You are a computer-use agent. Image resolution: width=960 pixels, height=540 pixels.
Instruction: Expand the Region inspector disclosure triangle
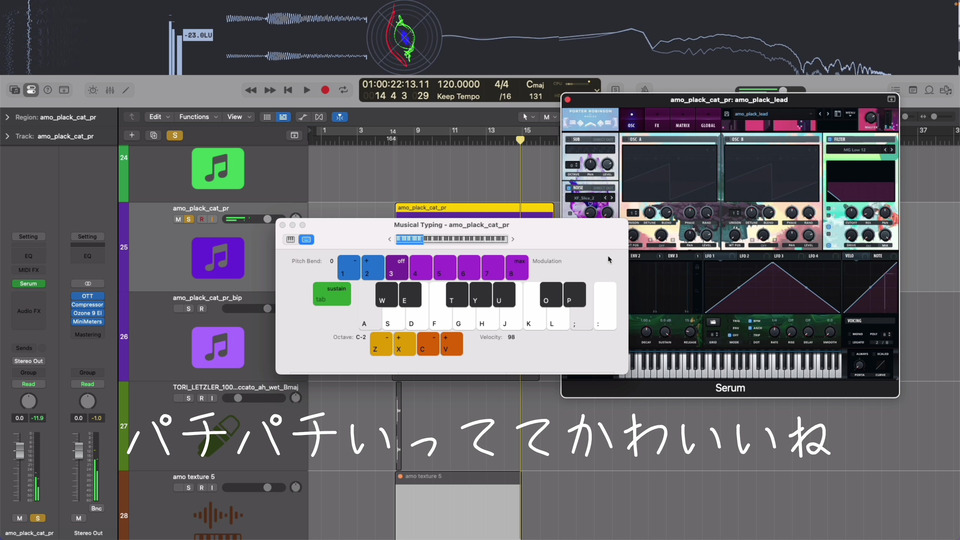coord(7,117)
